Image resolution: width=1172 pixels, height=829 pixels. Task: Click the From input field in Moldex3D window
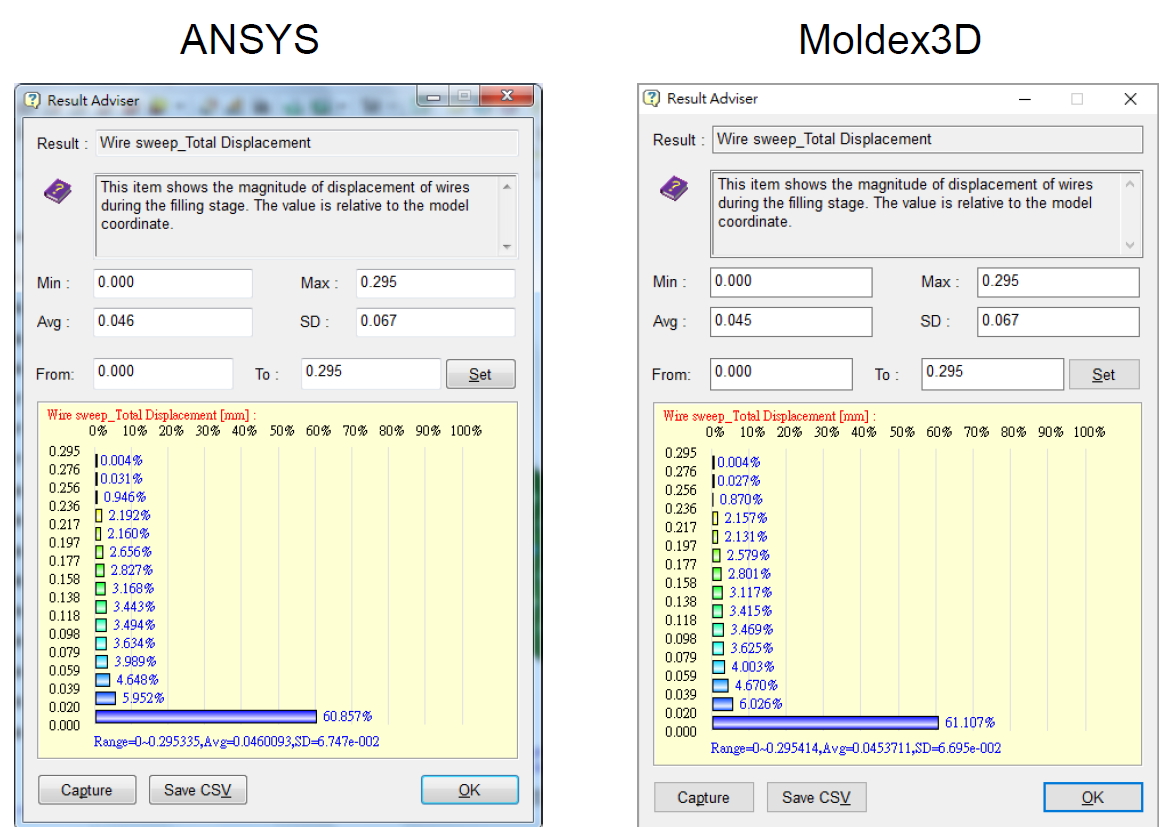[781, 374]
